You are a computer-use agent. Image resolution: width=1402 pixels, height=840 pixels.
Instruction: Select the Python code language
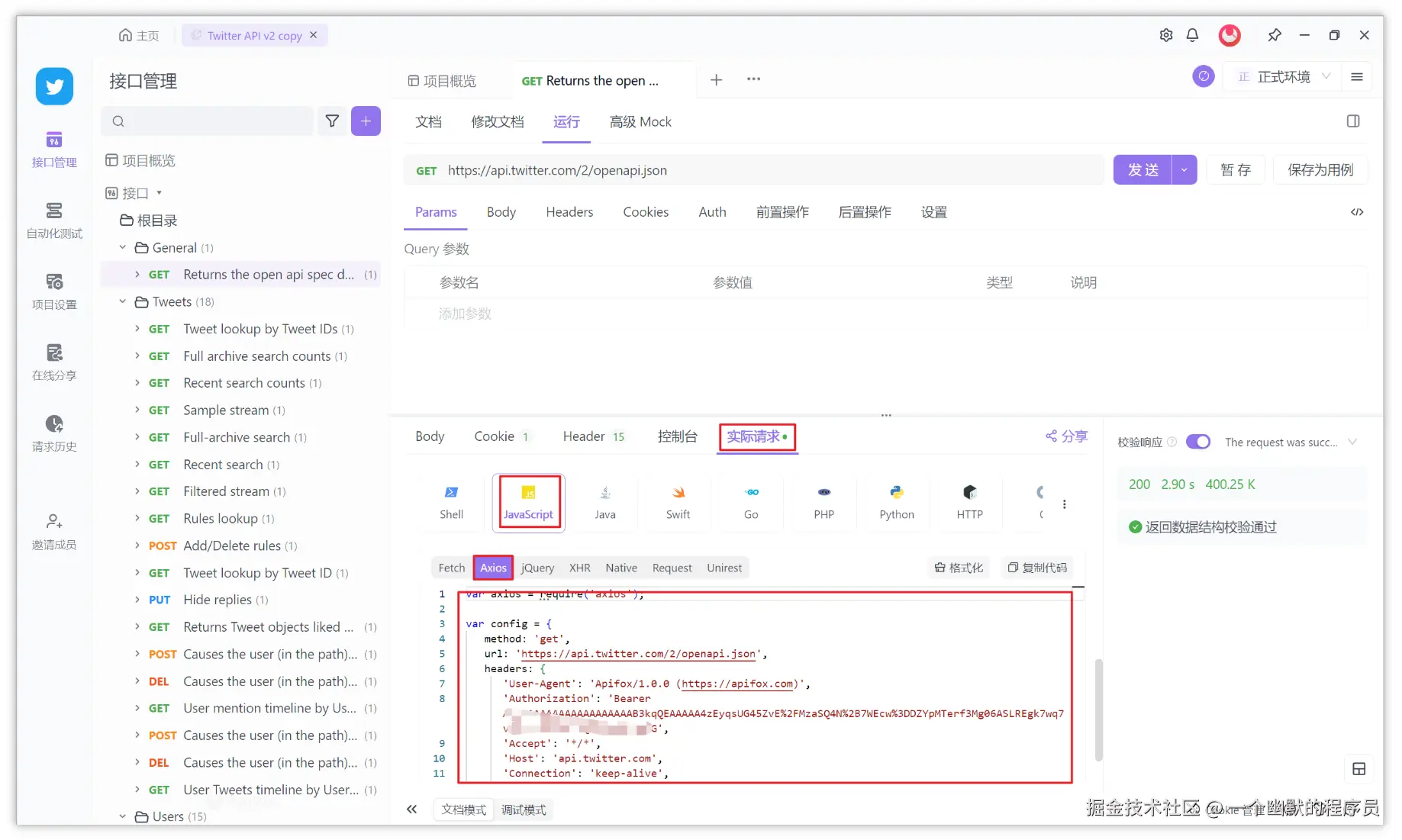tap(897, 503)
